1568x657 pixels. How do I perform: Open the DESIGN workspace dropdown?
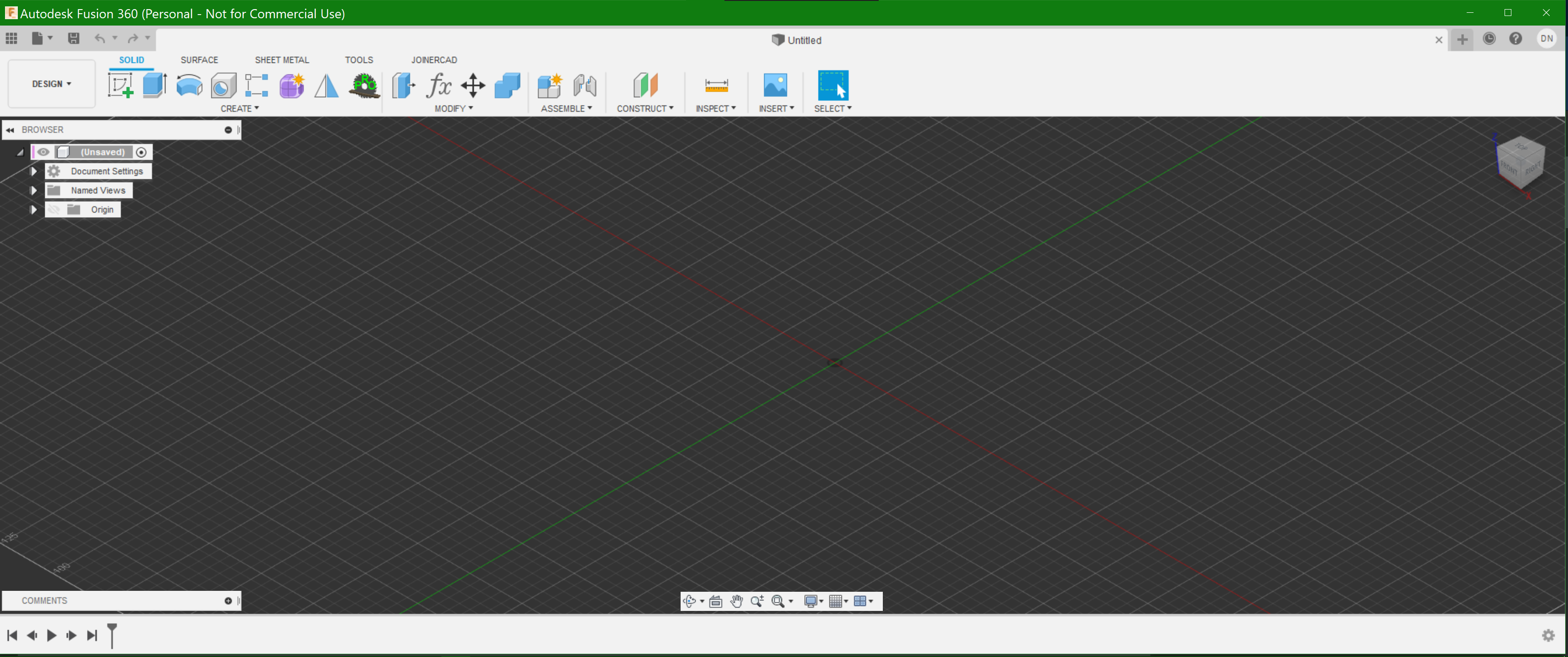51,83
